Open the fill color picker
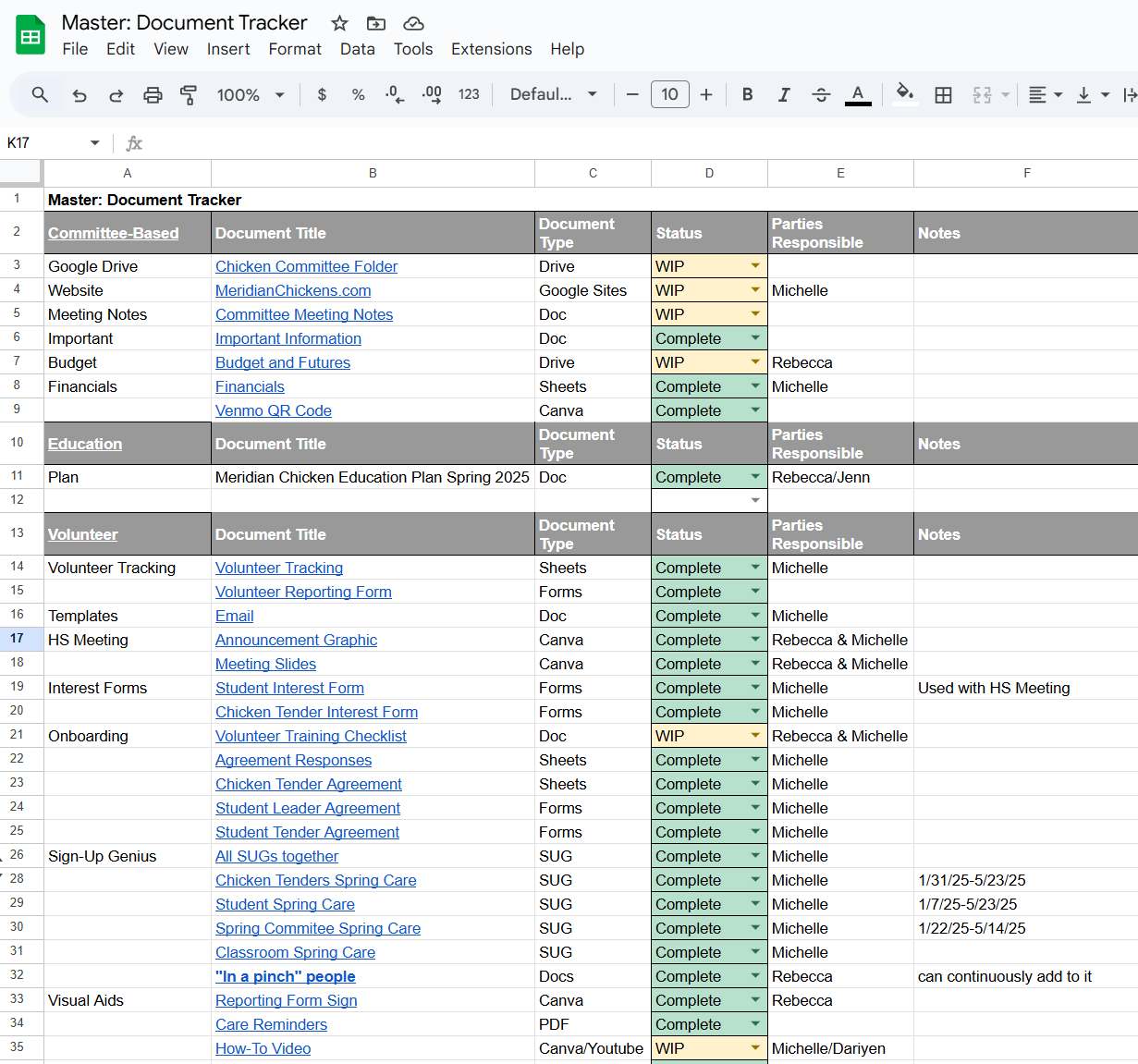This screenshot has width=1138, height=1064. point(905,94)
